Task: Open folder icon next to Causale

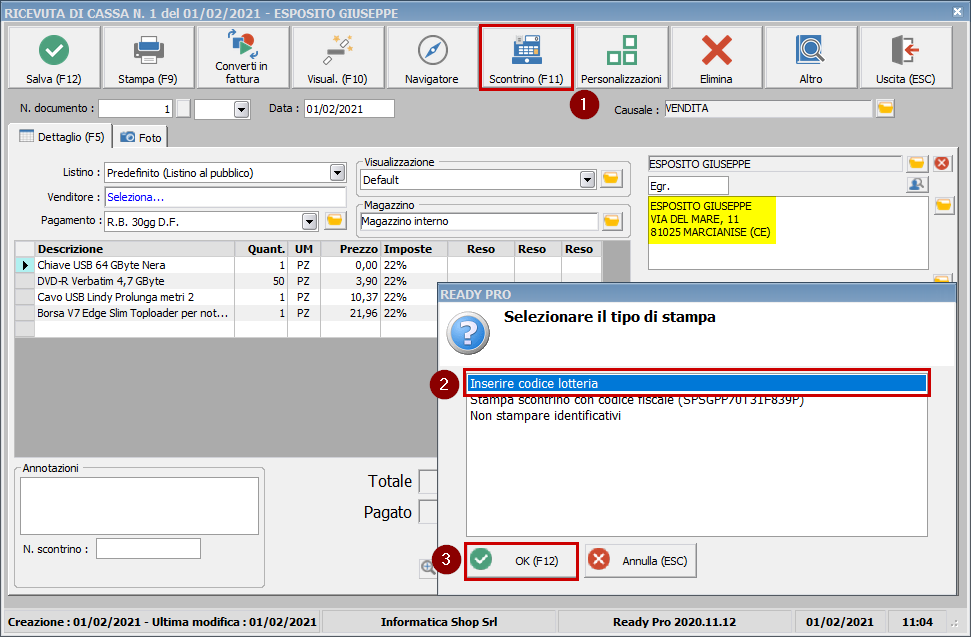Action: (885, 108)
